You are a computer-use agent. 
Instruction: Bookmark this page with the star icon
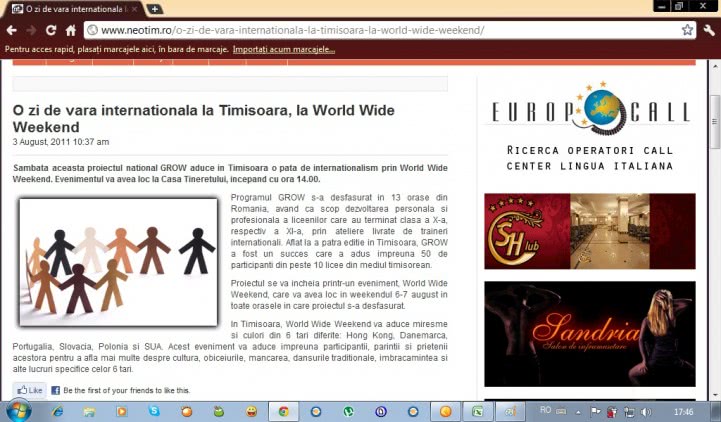pyautogui.click(x=687, y=30)
